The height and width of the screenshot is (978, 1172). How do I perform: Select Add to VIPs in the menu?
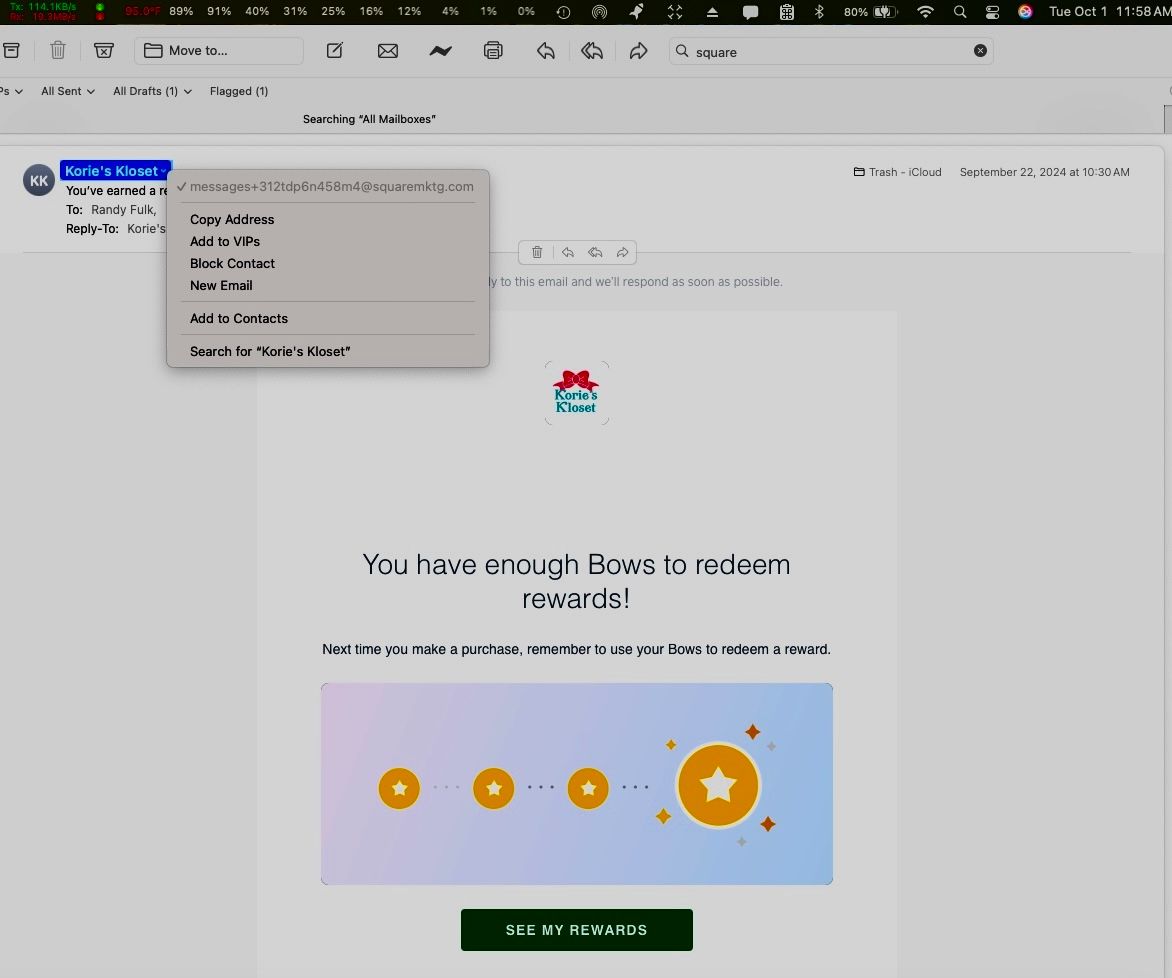click(x=225, y=241)
